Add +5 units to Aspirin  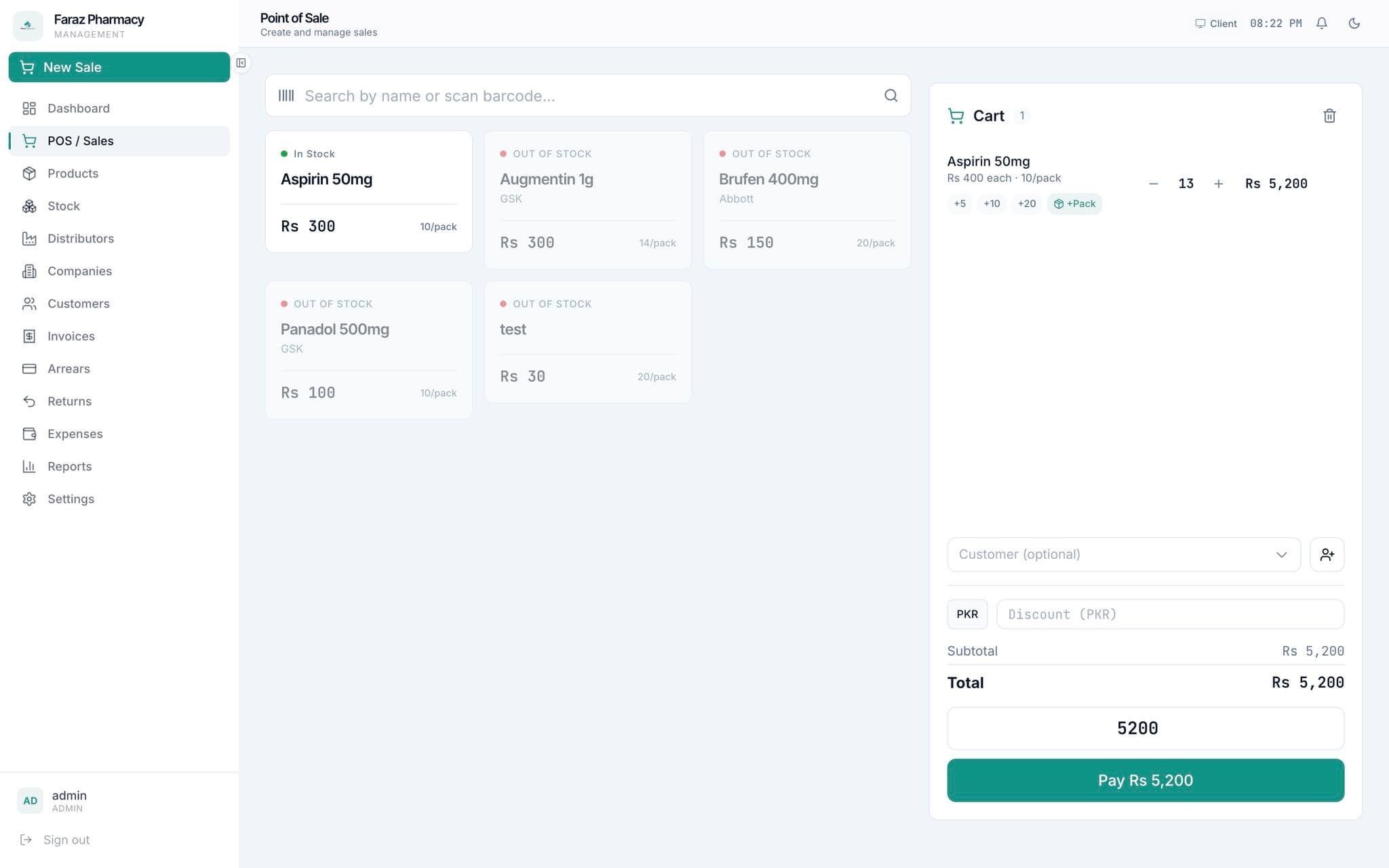(x=960, y=203)
